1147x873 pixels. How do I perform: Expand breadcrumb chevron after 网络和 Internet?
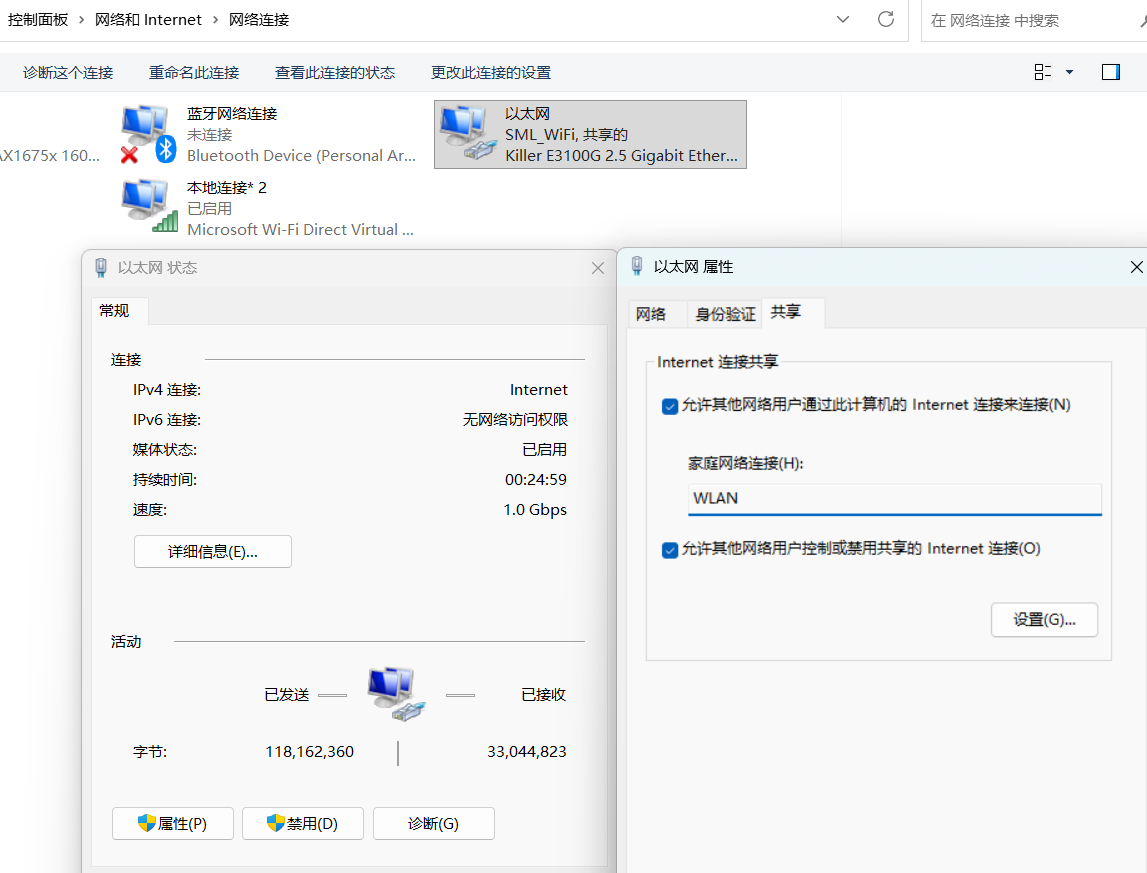(x=215, y=20)
